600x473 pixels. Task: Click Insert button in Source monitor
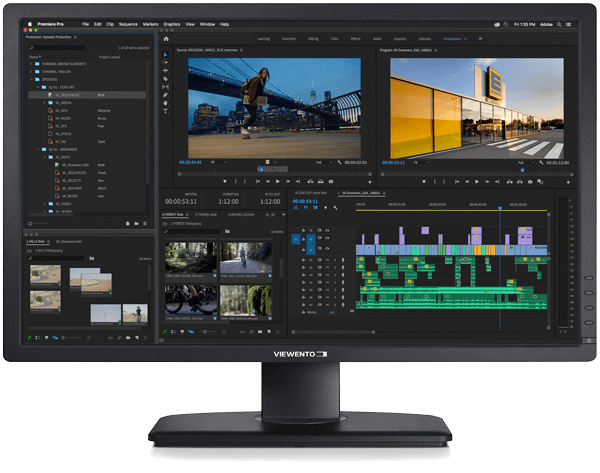[310, 181]
